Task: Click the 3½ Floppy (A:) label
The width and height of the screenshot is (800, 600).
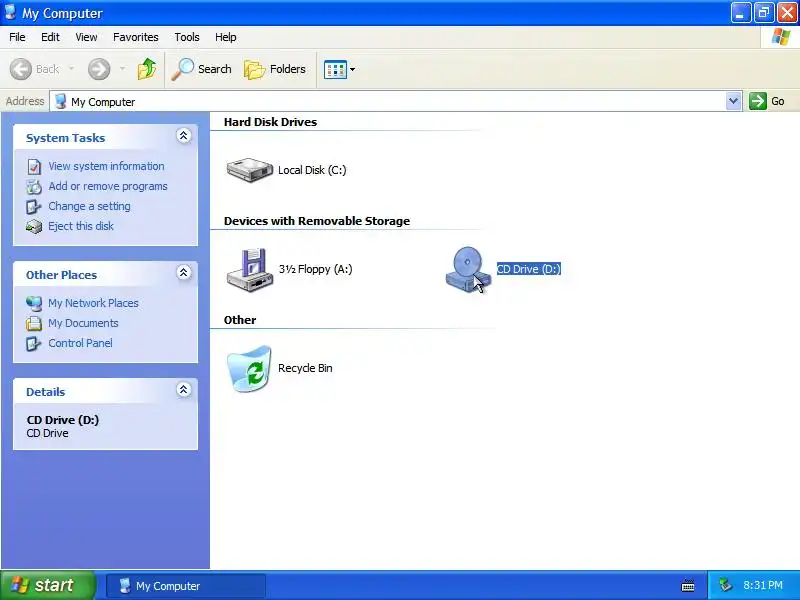Action: (x=315, y=269)
